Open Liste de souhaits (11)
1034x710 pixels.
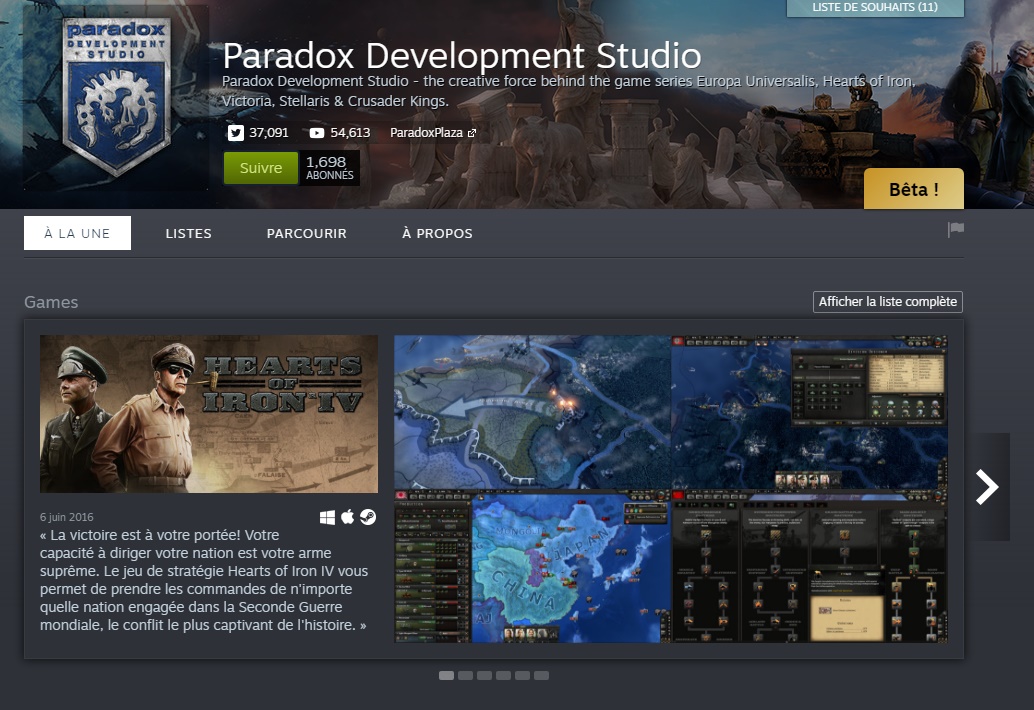tap(875, 8)
